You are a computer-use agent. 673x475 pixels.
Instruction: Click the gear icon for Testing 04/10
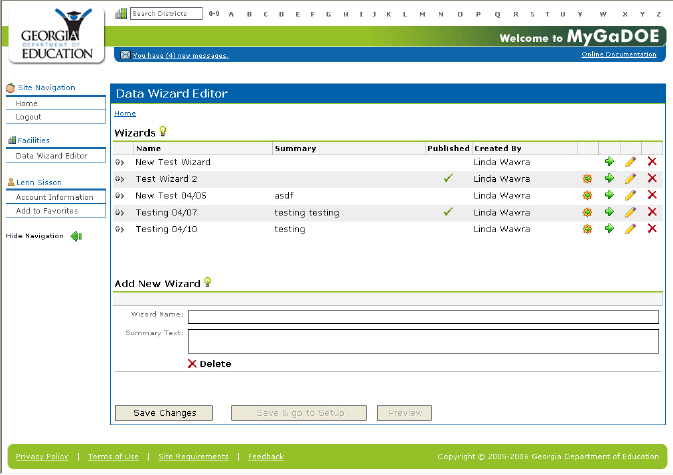(587, 229)
